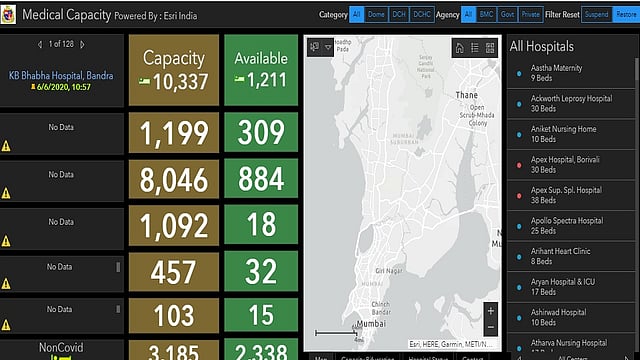Switch to the Contact tab below map
Viewport: 640px width, 360px height.
click(472, 358)
